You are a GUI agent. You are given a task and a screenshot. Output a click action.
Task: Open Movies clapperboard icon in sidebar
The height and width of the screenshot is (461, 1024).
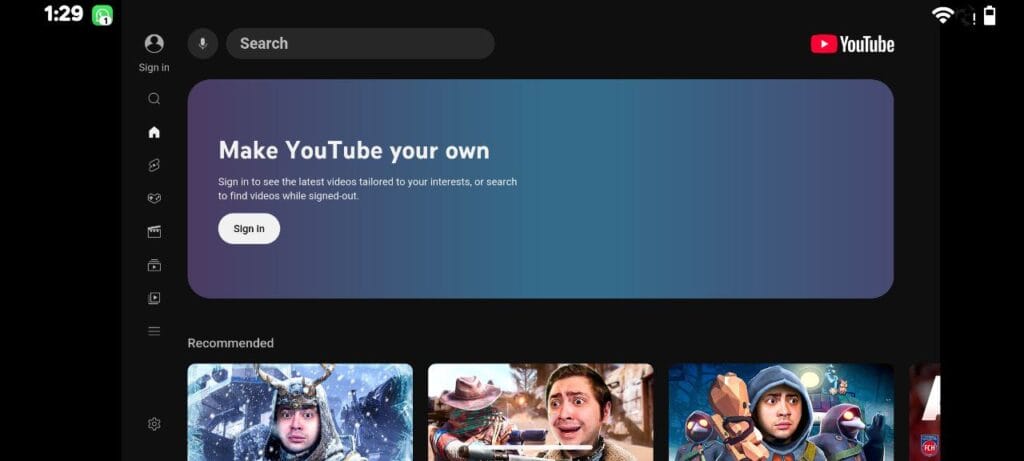[x=154, y=232]
